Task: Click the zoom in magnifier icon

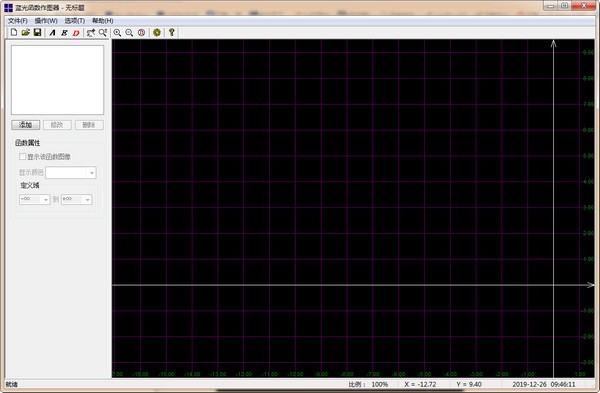Action: coord(117,33)
